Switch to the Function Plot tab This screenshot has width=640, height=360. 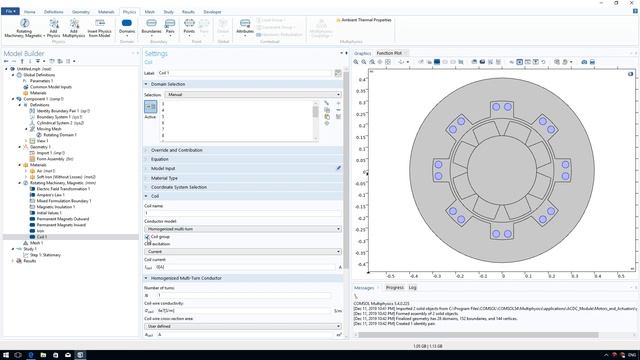tap(389, 53)
